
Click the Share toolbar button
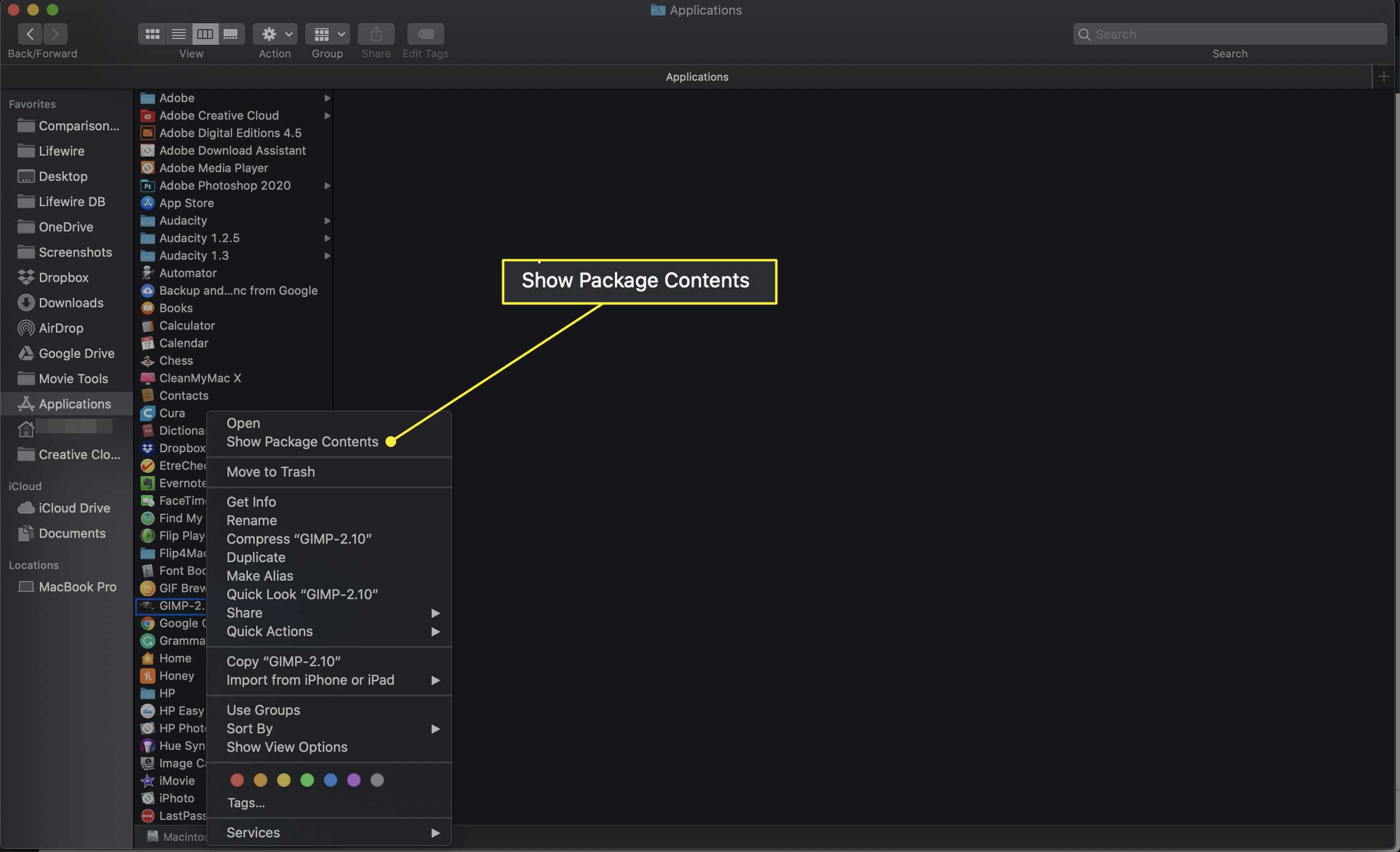click(x=376, y=34)
